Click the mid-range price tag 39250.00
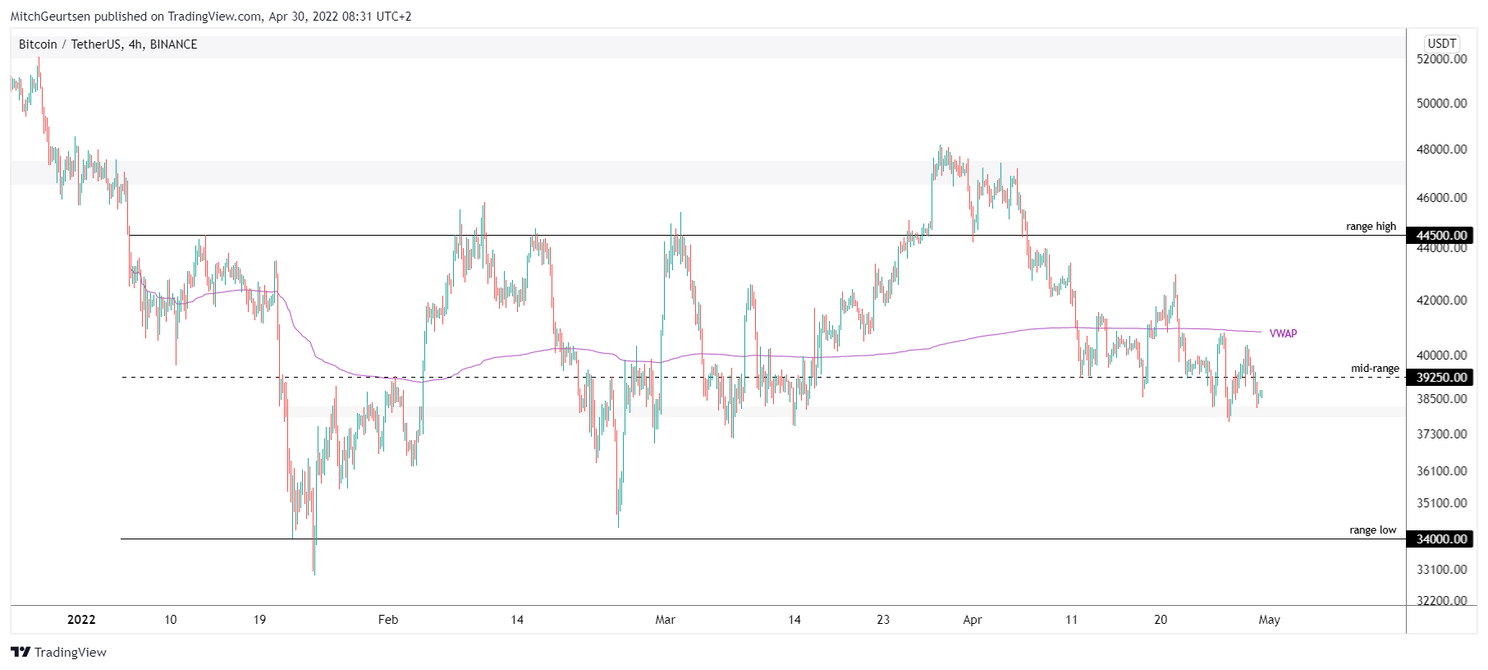The width and height of the screenshot is (1488, 670). pyautogui.click(x=1440, y=378)
